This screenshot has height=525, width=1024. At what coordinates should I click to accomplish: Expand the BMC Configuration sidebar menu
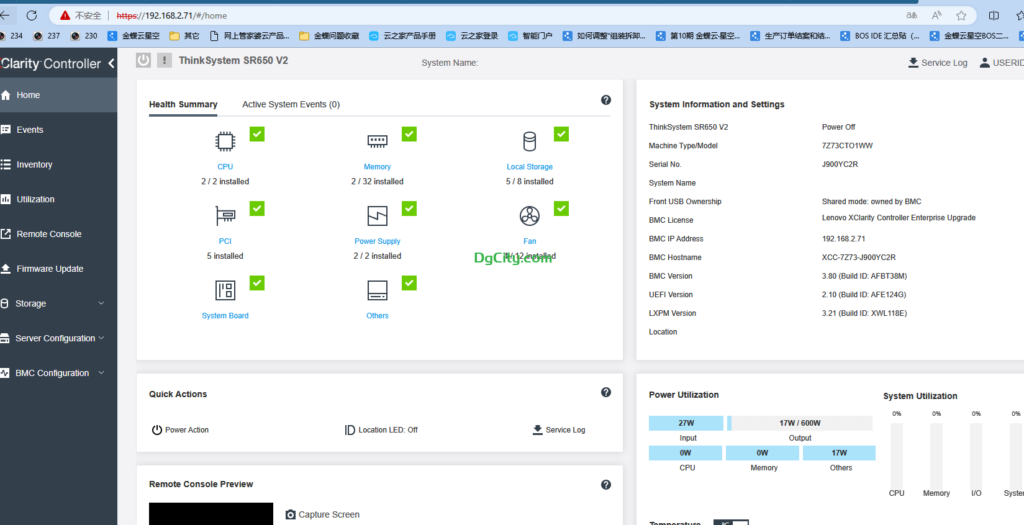point(59,373)
